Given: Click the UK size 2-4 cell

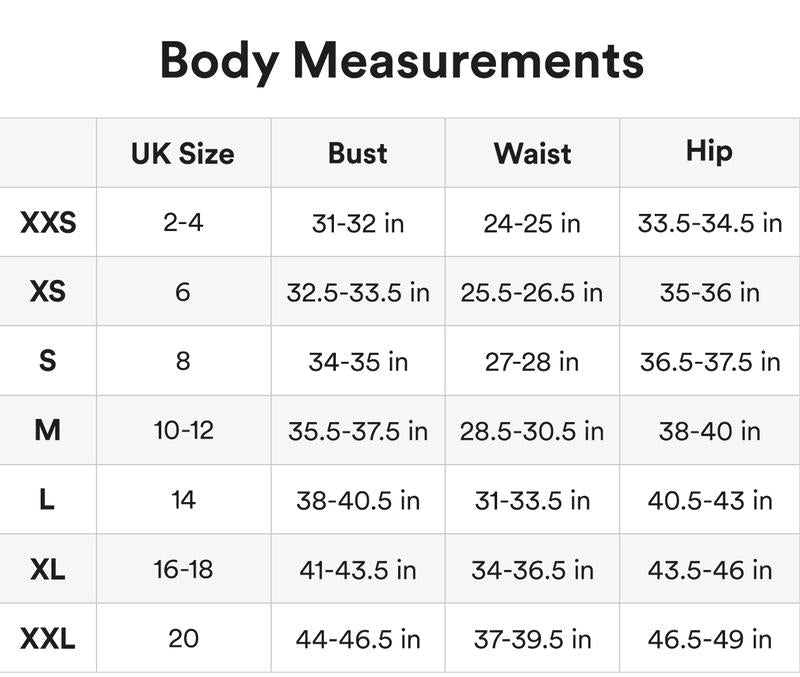Looking at the screenshot, I should click(183, 222).
